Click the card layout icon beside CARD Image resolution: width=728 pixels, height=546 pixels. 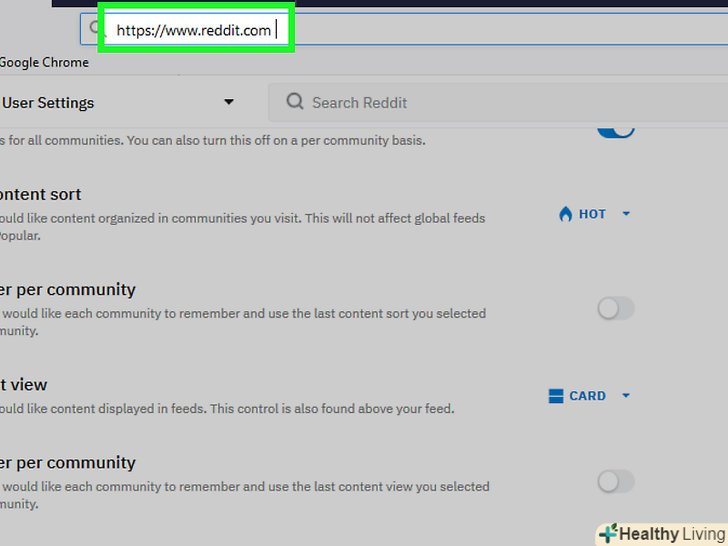(x=556, y=396)
